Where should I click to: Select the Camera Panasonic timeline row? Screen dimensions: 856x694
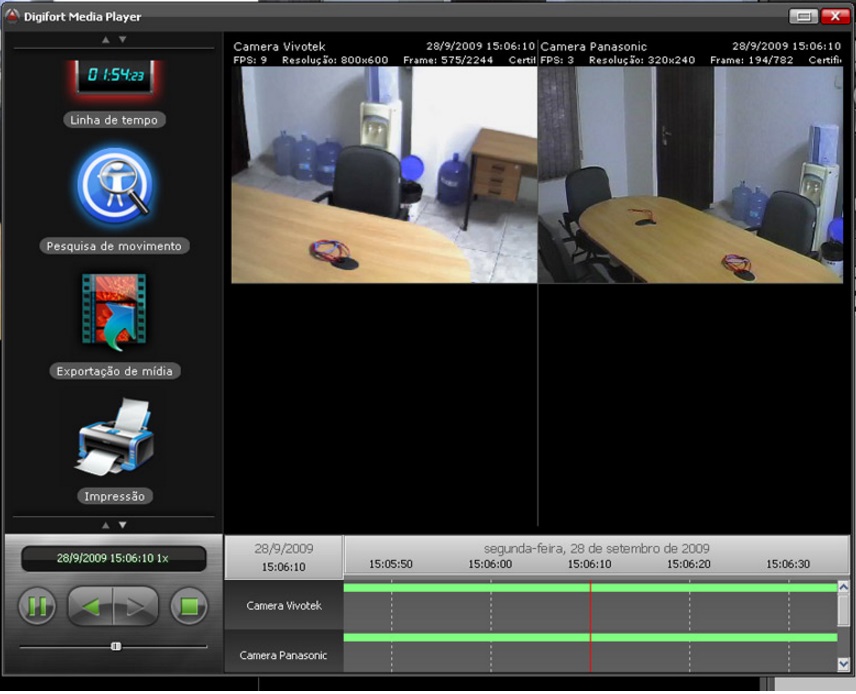point(284,655)
